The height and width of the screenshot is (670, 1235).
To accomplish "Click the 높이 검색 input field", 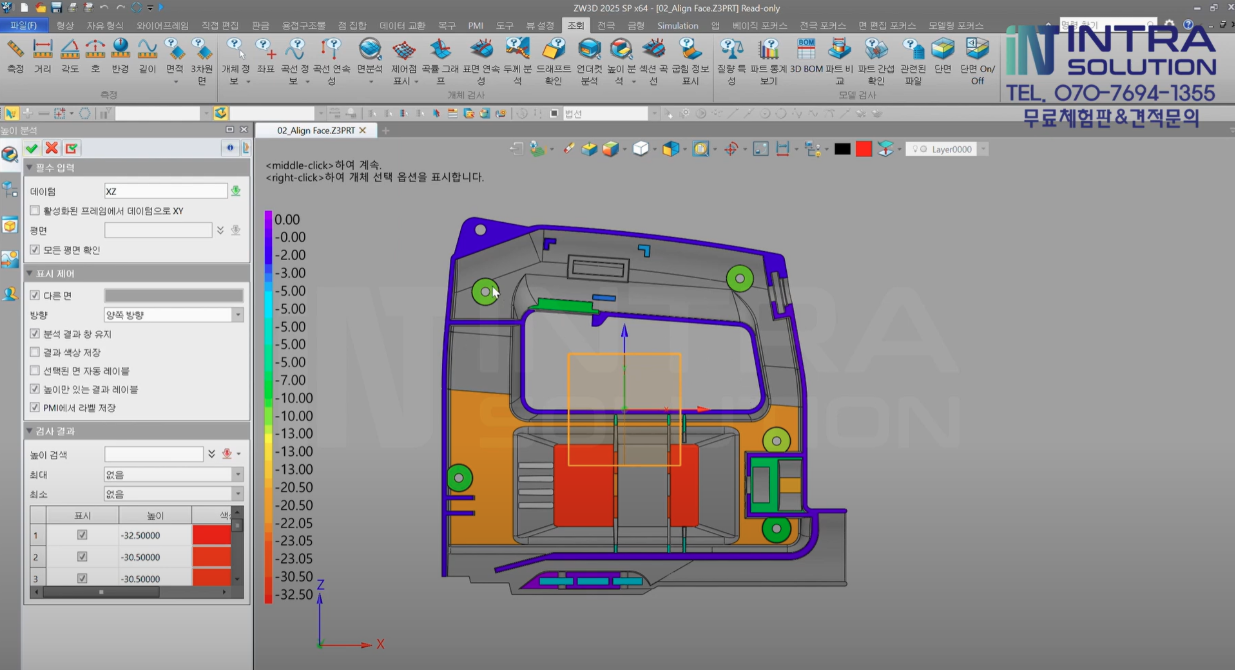I will point(154,454).
